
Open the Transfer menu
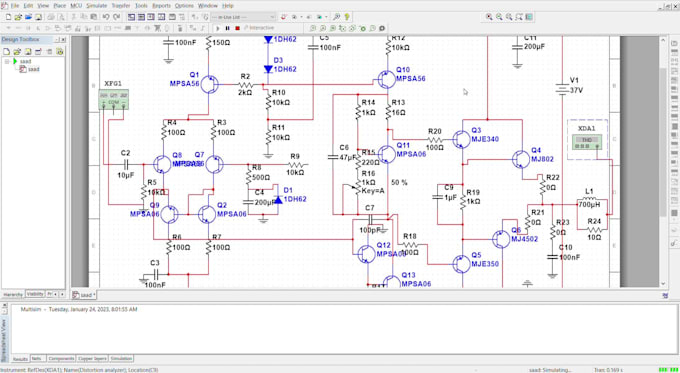coord(121,6)
